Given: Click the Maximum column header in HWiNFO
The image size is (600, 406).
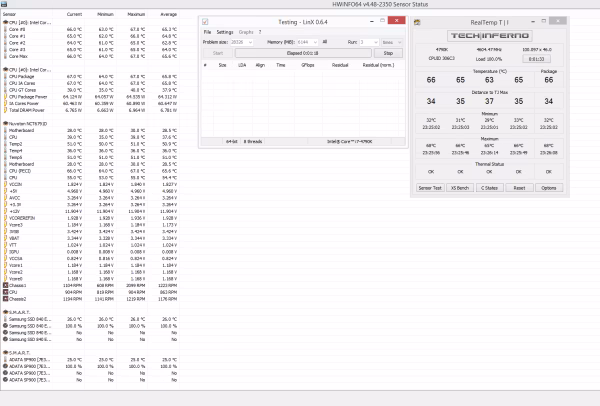Looking at the screenshot, I should (136, 15).
